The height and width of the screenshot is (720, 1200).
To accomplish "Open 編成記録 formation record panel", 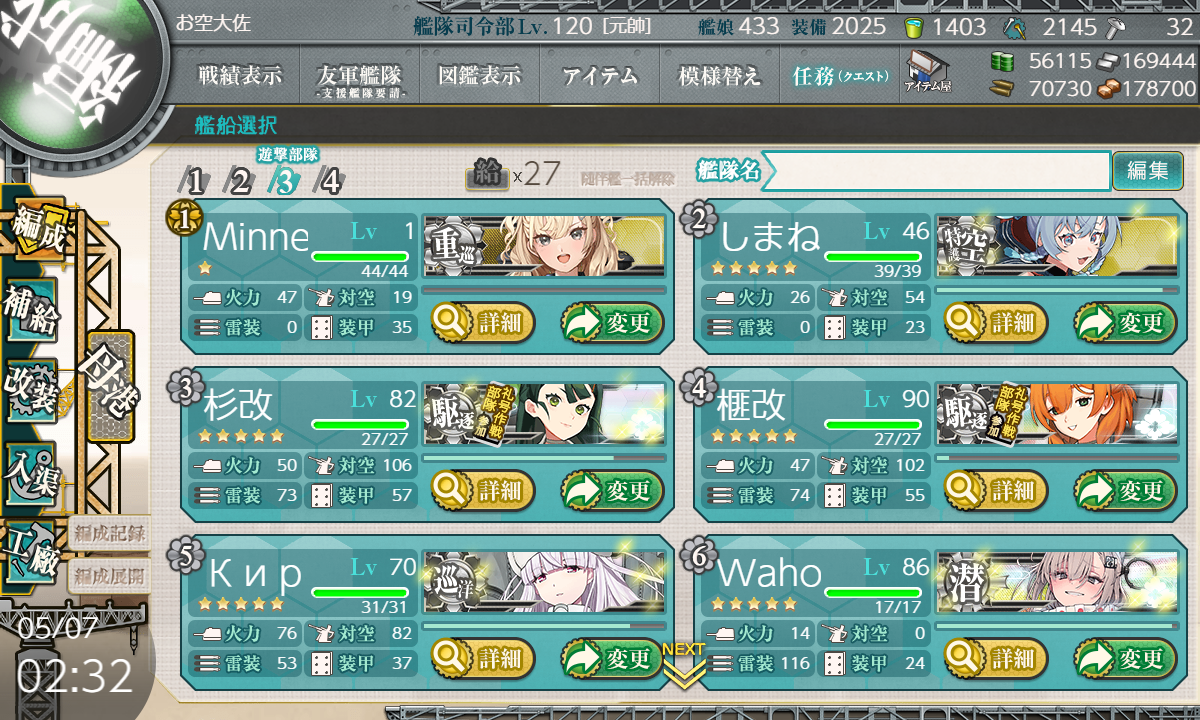I will pos(110,533).
